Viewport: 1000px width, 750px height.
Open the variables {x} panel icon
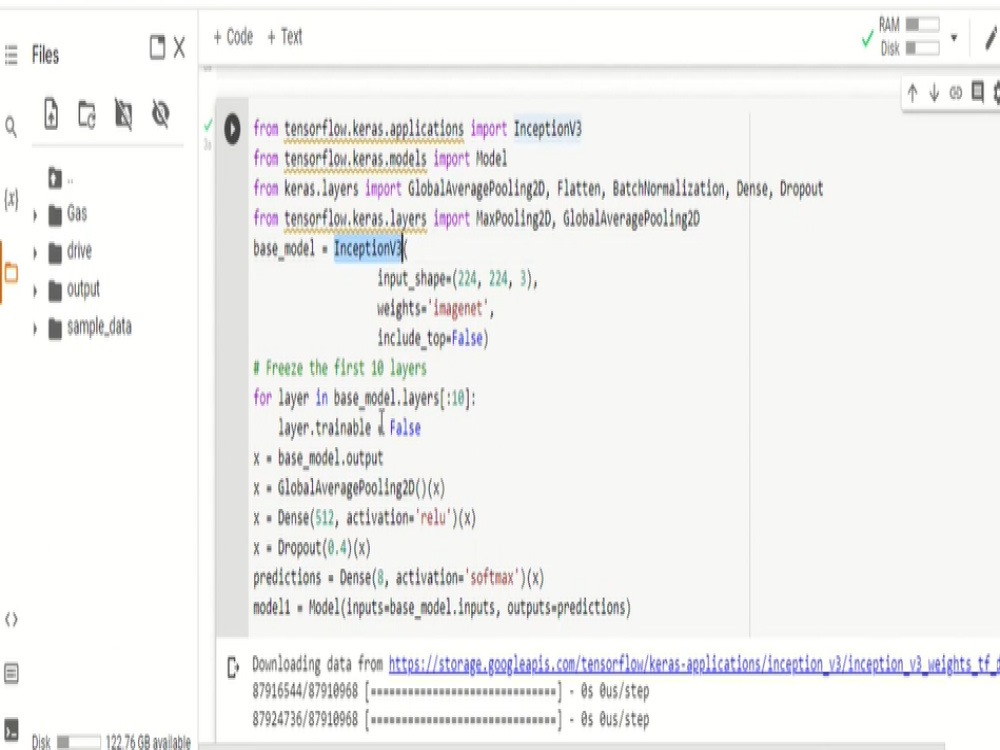click(11, 200)
